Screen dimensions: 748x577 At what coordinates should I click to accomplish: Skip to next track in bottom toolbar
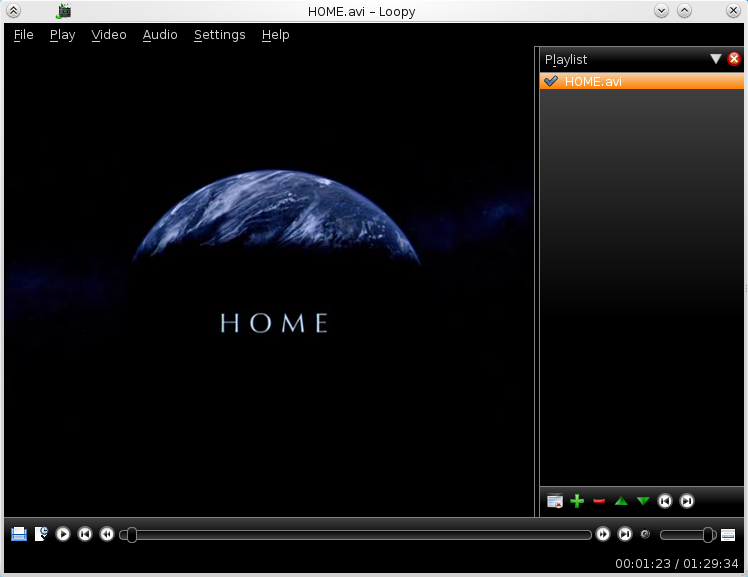click(x=624, y=534)
